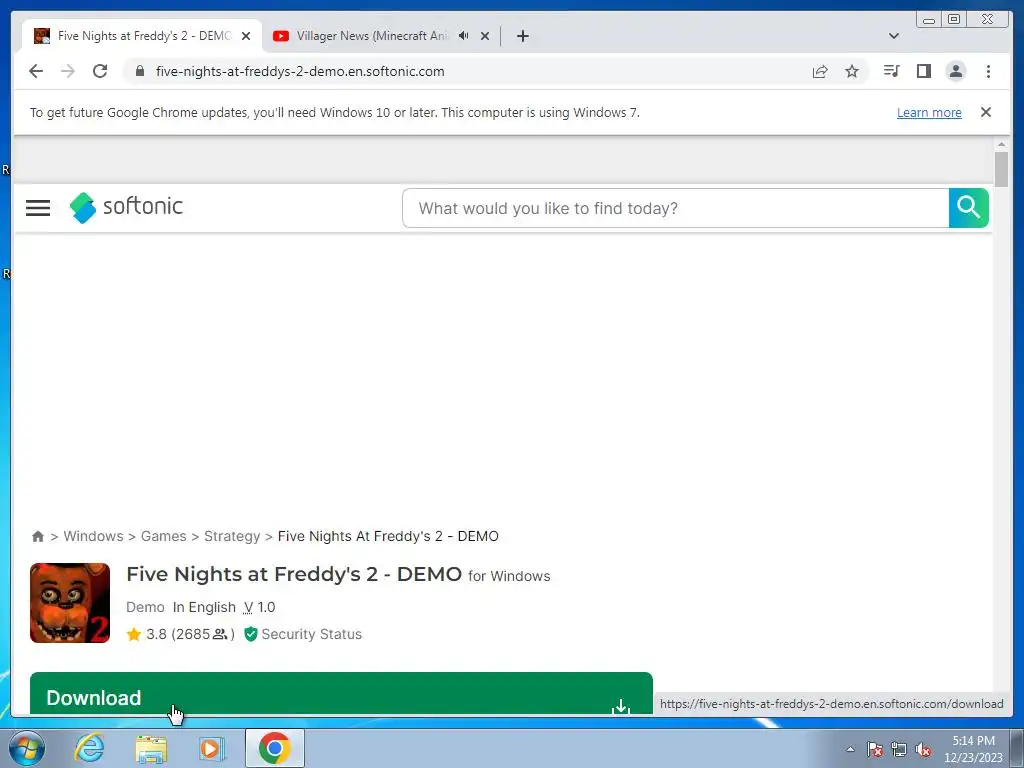Click the 3.8 star rating

[147, 634]
